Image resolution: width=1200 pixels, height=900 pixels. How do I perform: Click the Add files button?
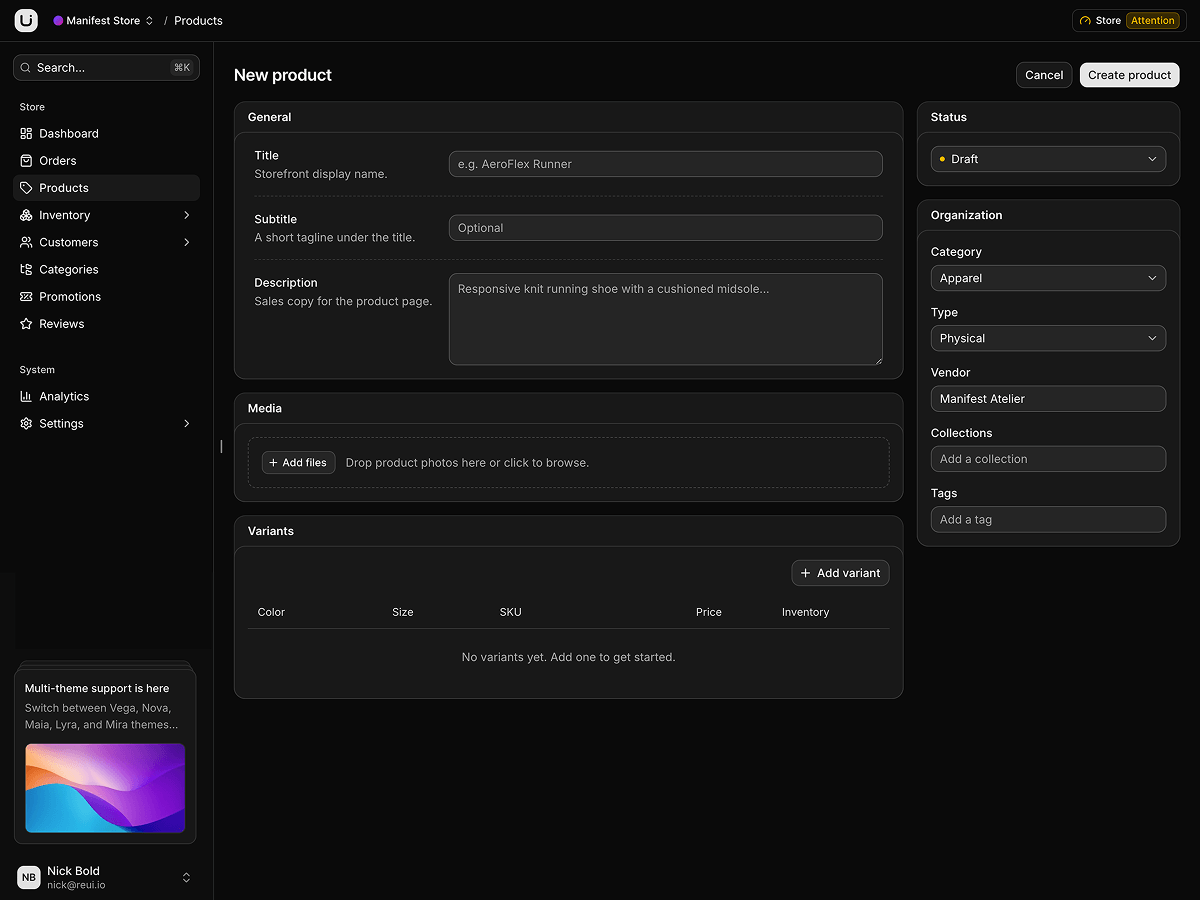[x=298, y=463]
